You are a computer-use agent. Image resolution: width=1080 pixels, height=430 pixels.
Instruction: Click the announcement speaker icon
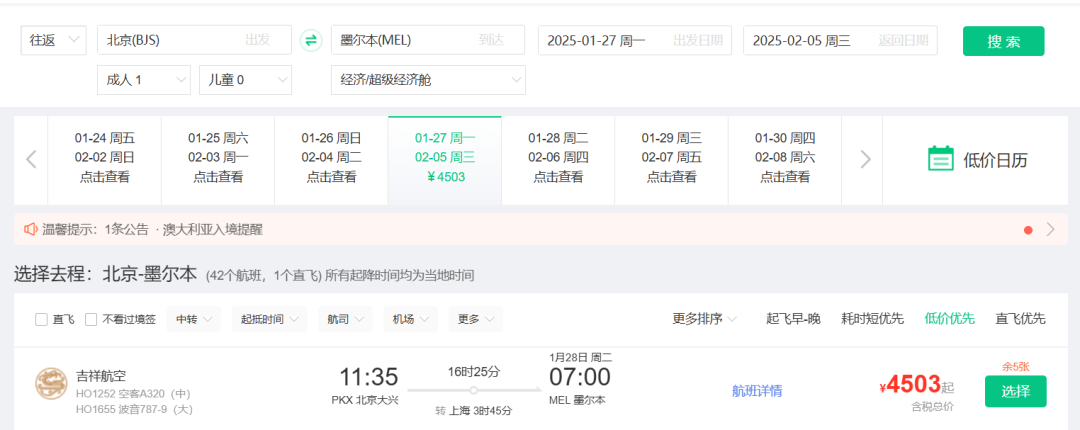click(30, 229)
